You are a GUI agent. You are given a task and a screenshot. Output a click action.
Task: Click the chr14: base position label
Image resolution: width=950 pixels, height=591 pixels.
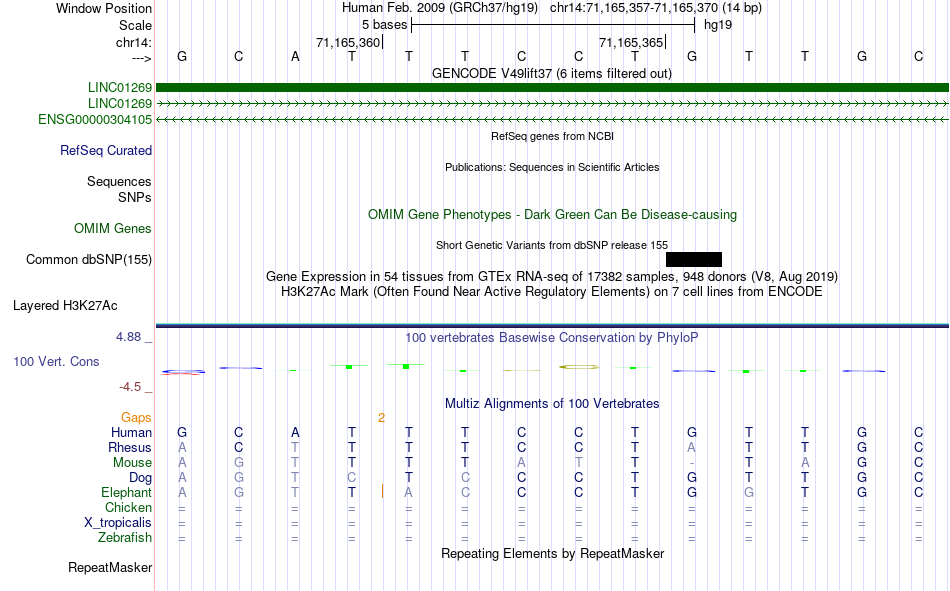pyautogui.click(x=134, y=42)
